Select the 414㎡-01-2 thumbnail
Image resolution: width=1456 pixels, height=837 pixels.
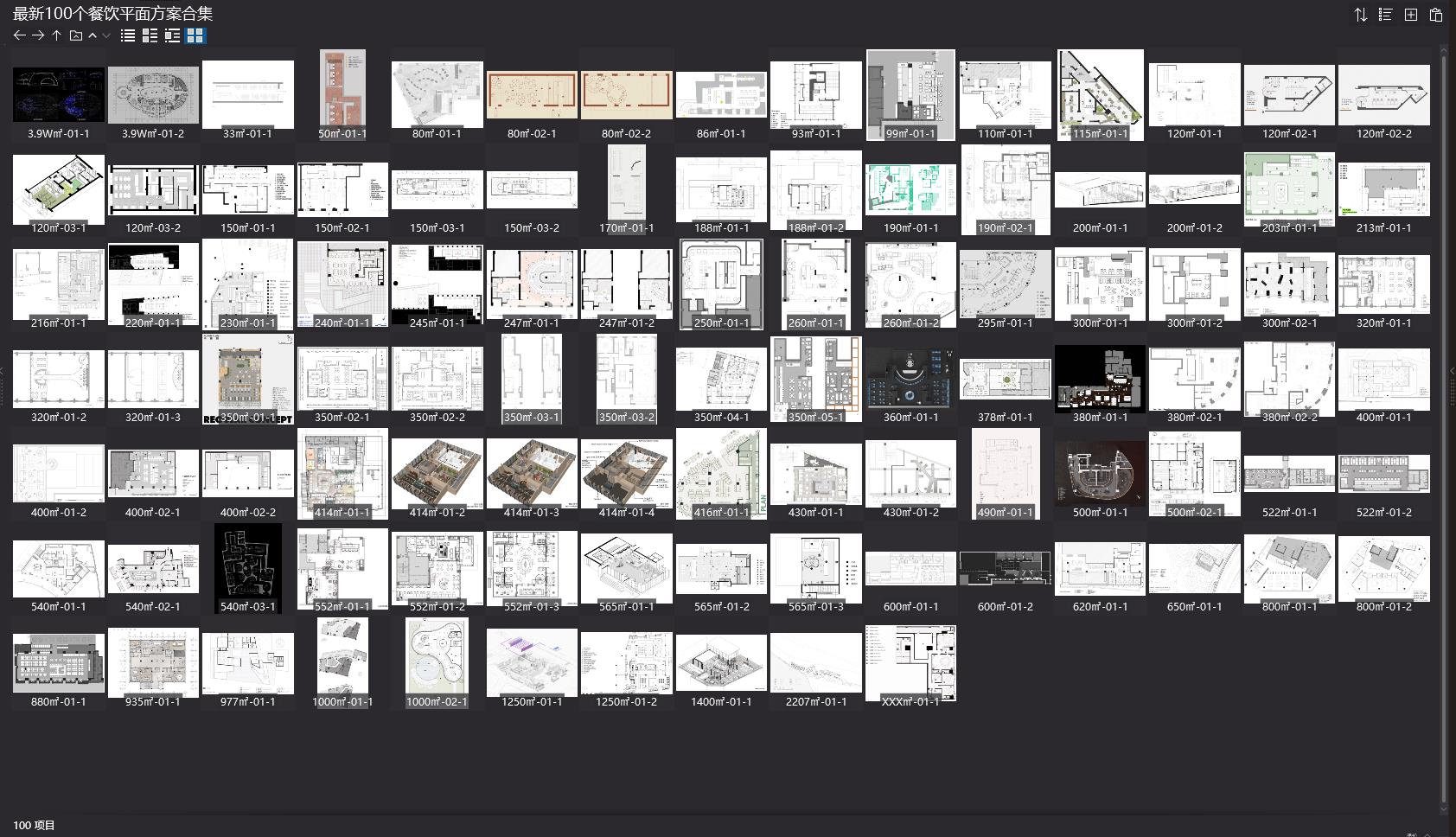pyautogui.click(x=437, y=474)
